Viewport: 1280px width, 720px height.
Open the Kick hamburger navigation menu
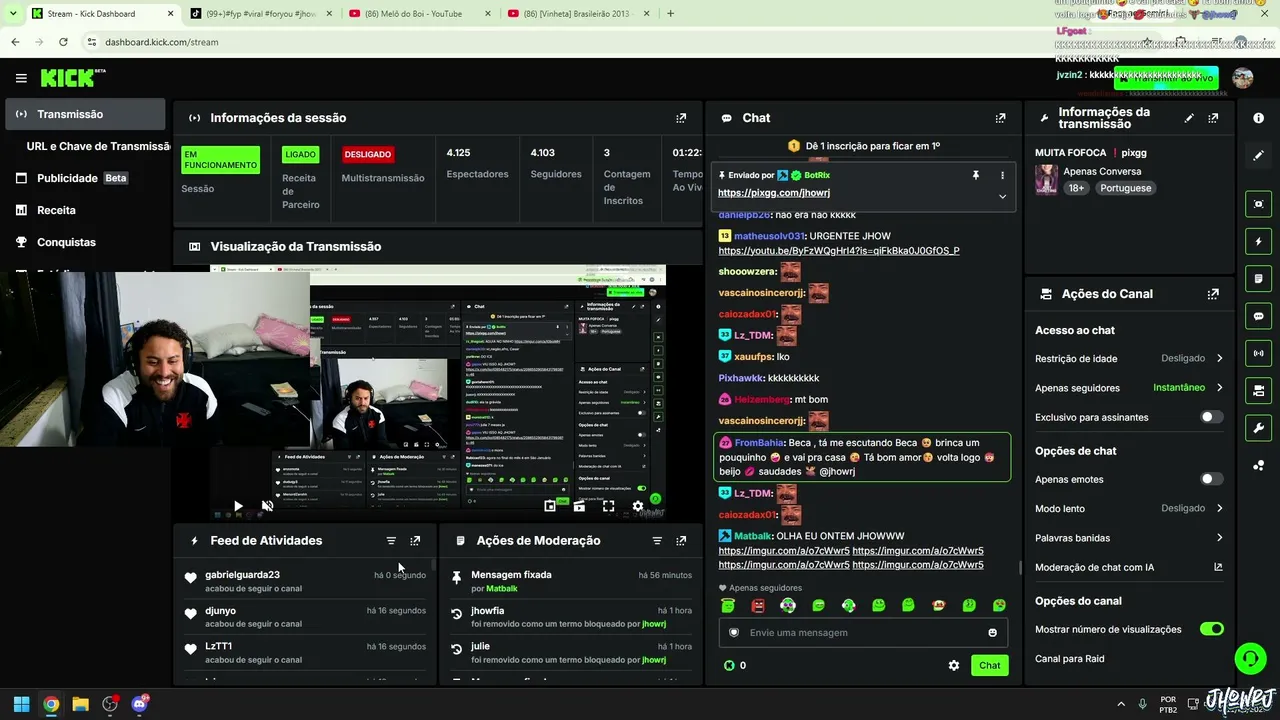click(21, 78)
